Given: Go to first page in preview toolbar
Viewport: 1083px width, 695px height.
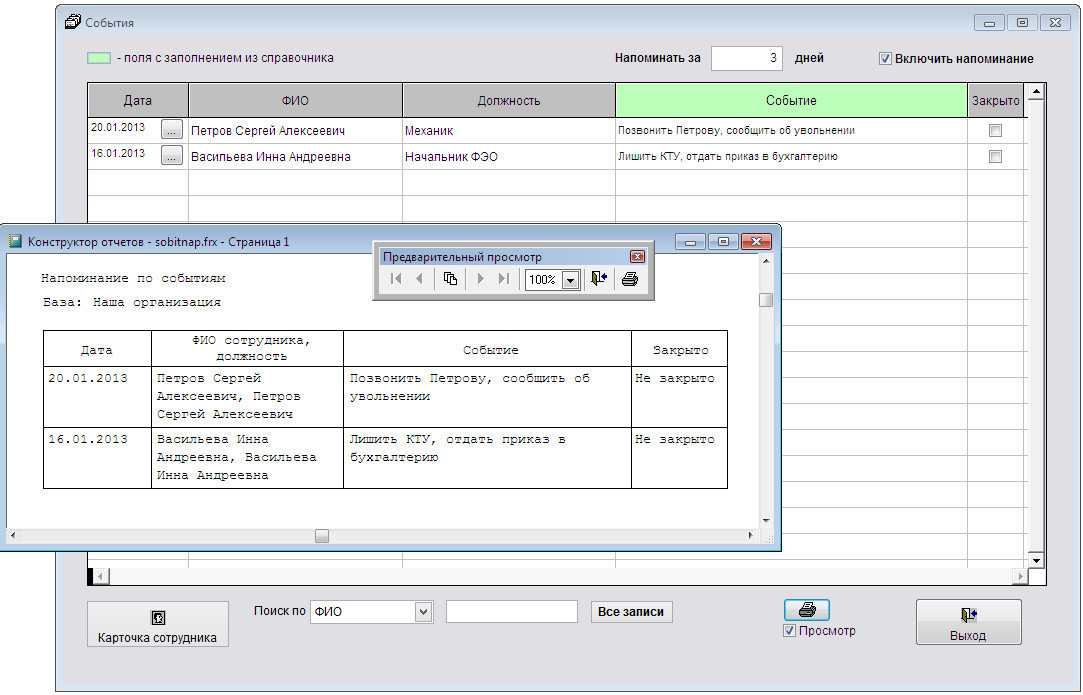Looking at the screenshot, I should (x=396, y=280).
